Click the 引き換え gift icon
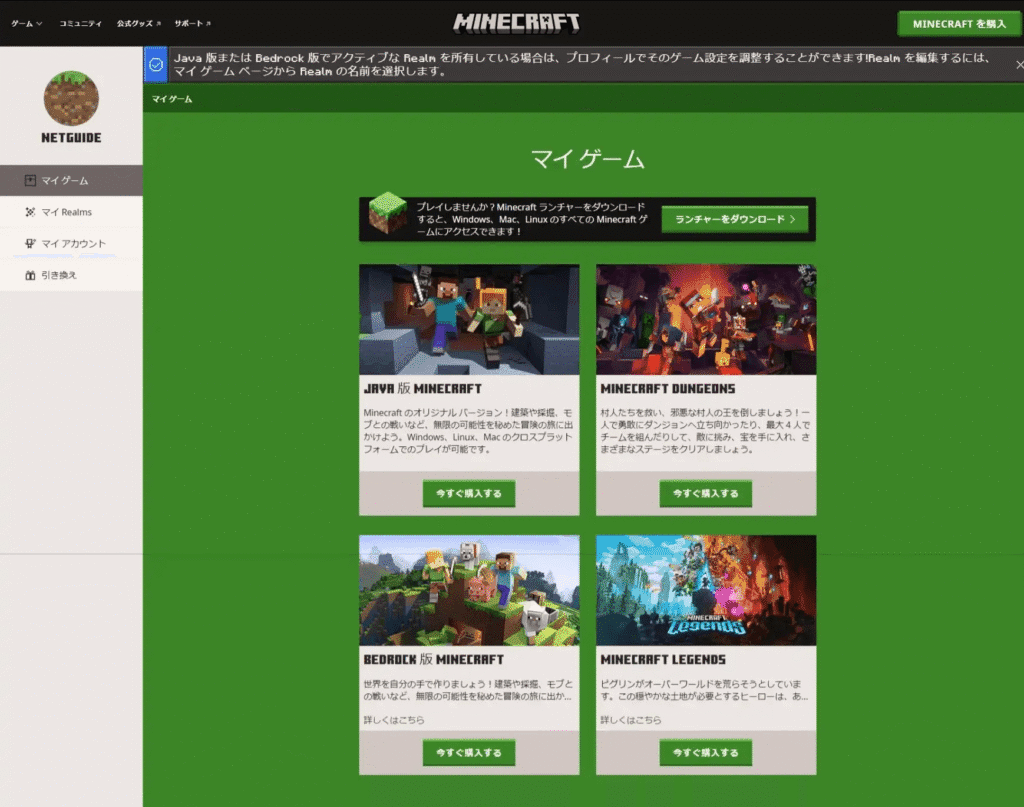Screen dimensions: 1024x807 (30, 275)
